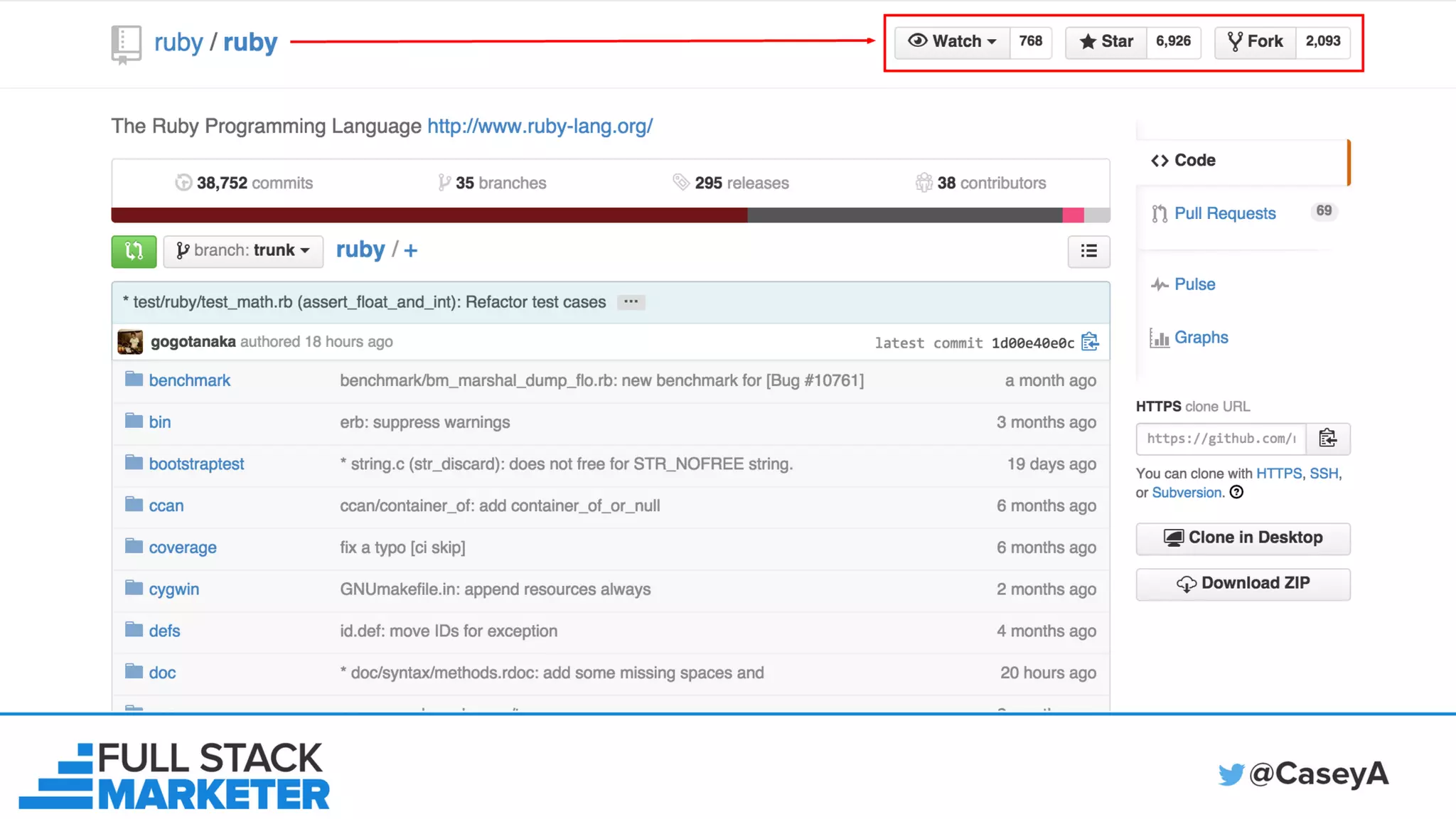The image size is (1456, 819).
Task: Expand commit message ellipsis button
Action: [631, 302]
